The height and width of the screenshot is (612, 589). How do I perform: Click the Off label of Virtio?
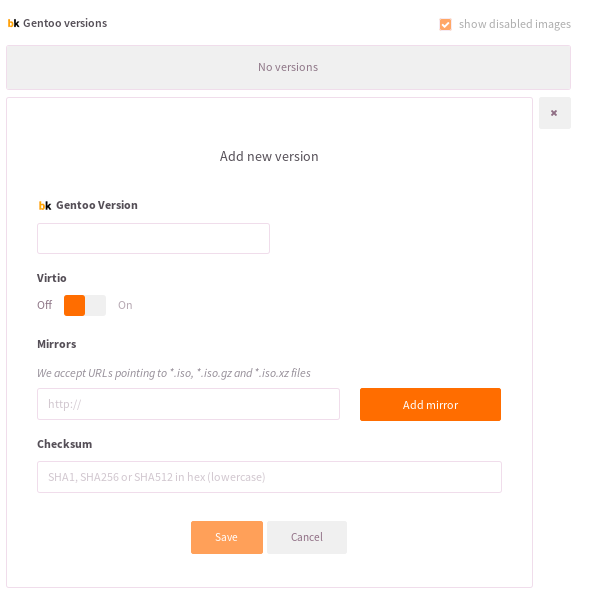tap(44, 305)
